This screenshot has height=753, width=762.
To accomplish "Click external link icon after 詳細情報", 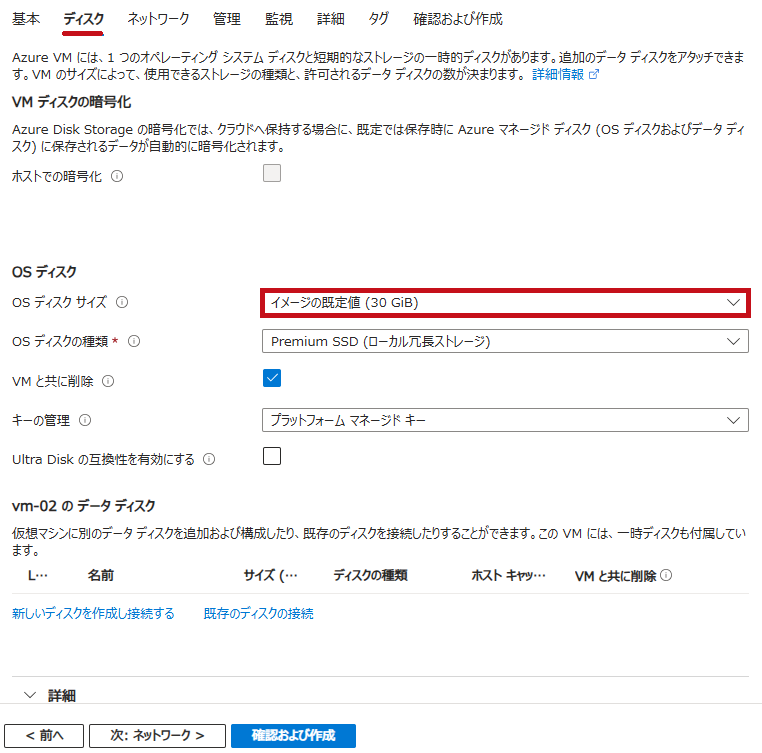I will (594, 74).
